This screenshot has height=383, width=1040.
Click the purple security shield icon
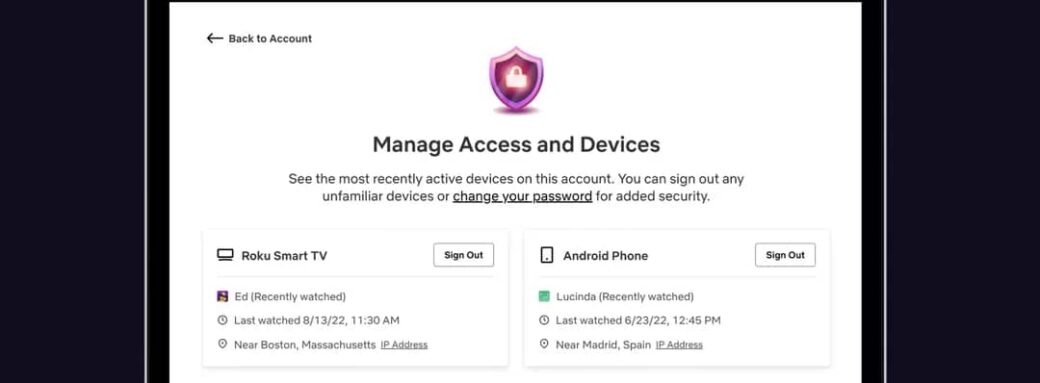pos(516,80)
